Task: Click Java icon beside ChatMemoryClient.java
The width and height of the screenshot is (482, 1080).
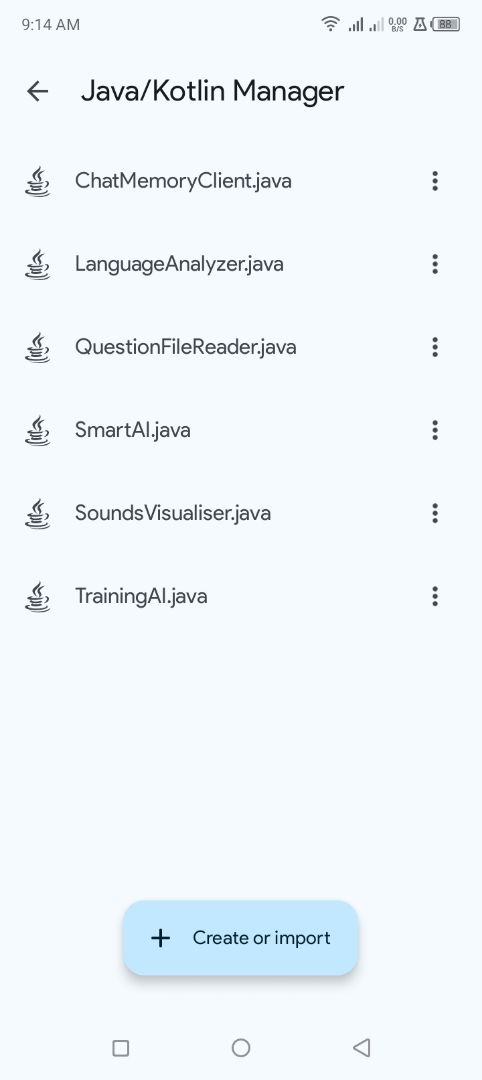Action: [37, 181]
